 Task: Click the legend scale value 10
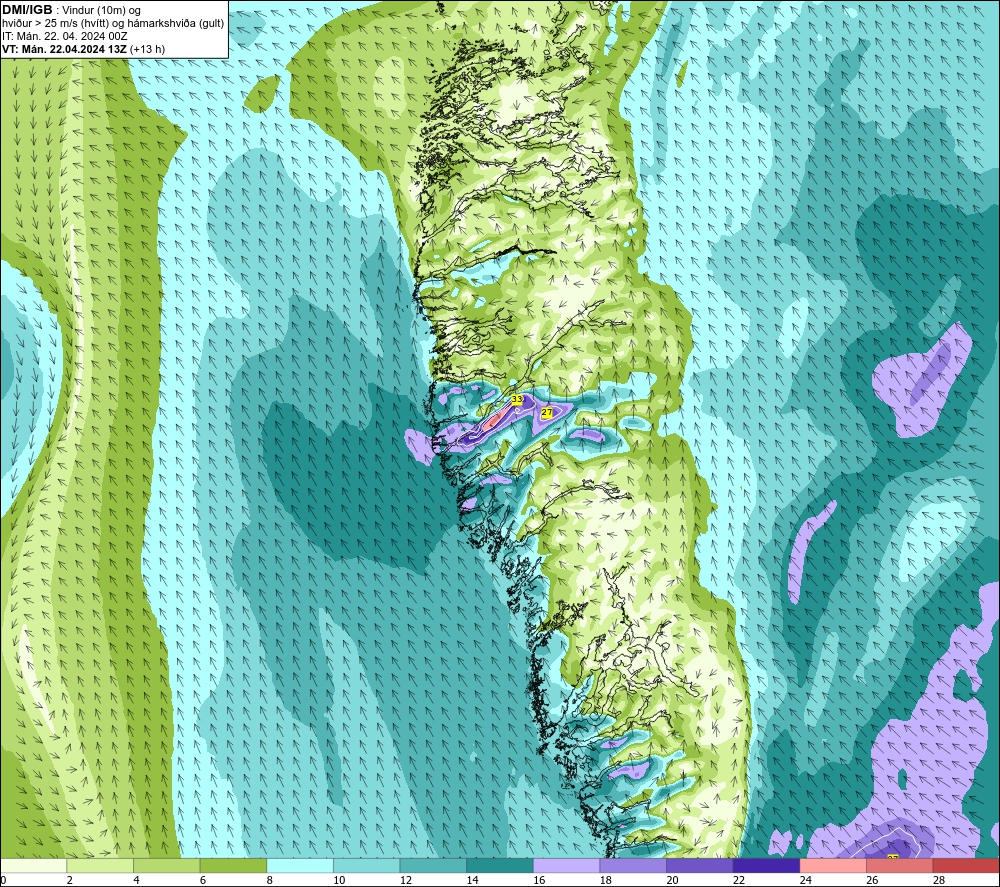339,880
